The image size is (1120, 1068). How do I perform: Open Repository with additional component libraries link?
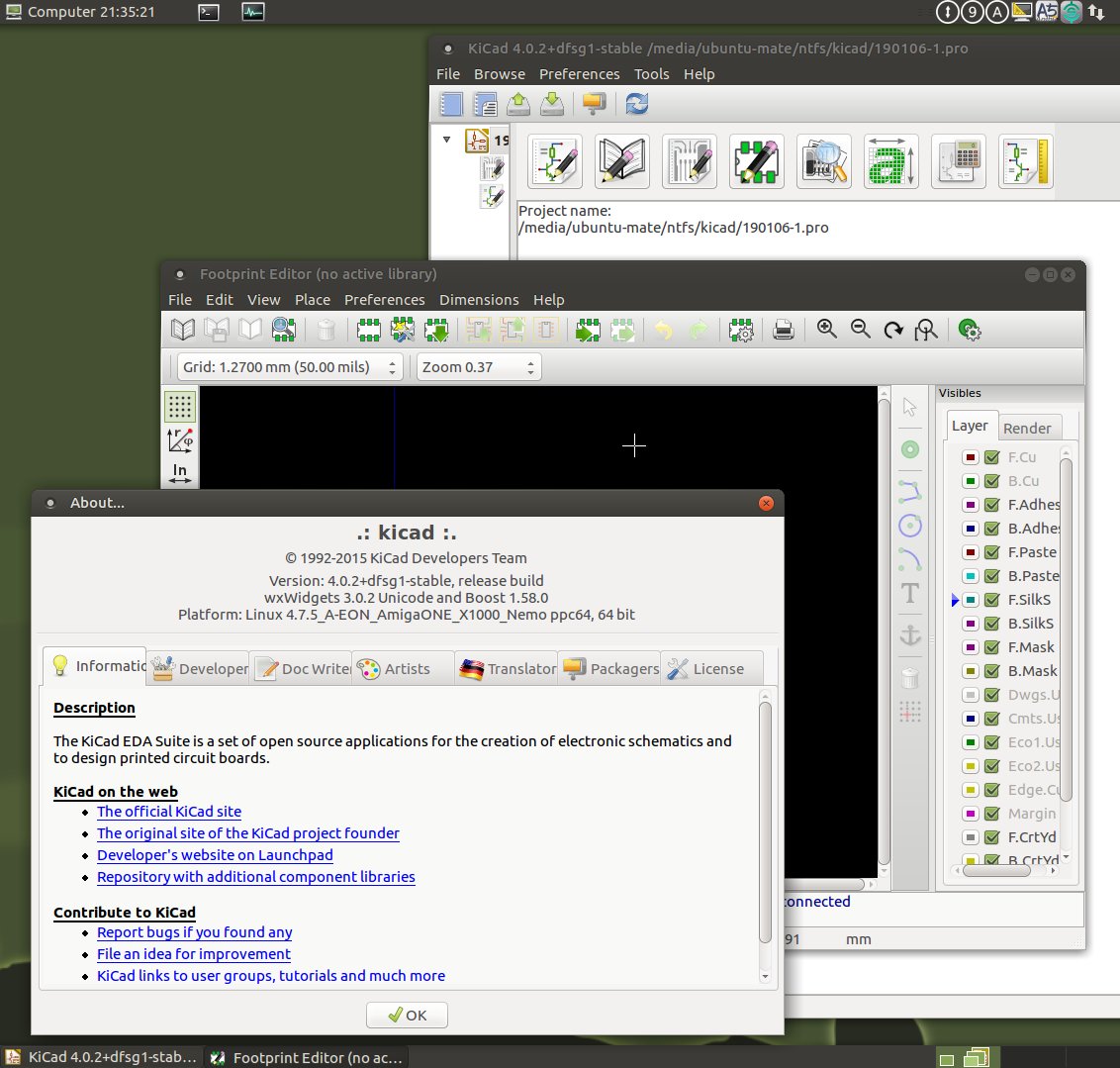click(255, 877)
